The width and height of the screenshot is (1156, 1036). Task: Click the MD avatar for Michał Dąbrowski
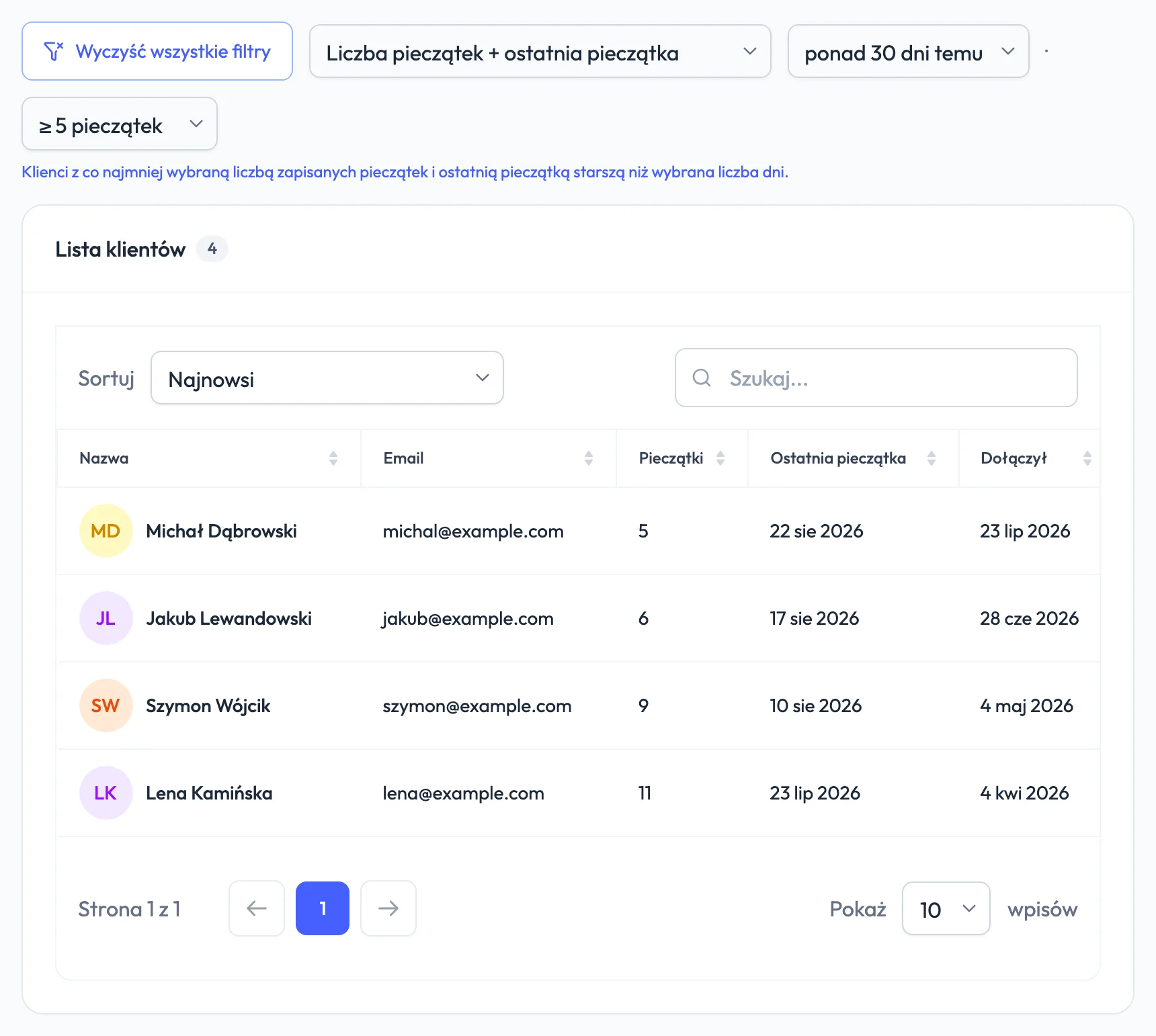[106, 531]
